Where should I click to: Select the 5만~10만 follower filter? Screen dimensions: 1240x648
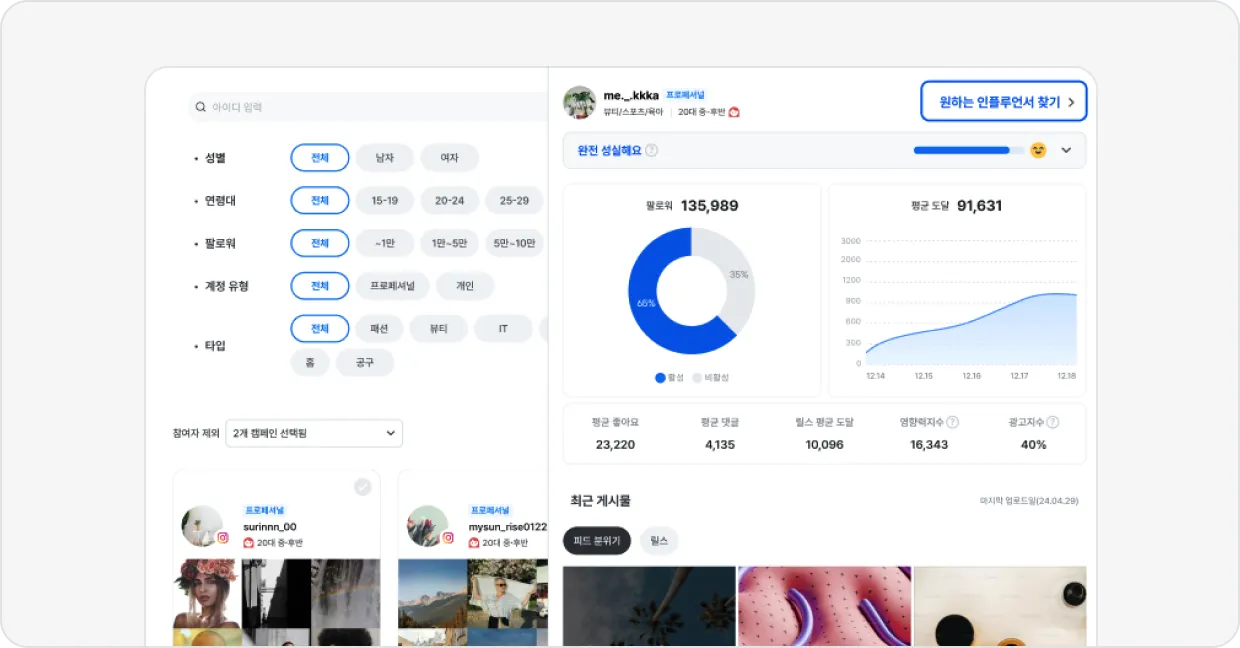tap(515, 243)
